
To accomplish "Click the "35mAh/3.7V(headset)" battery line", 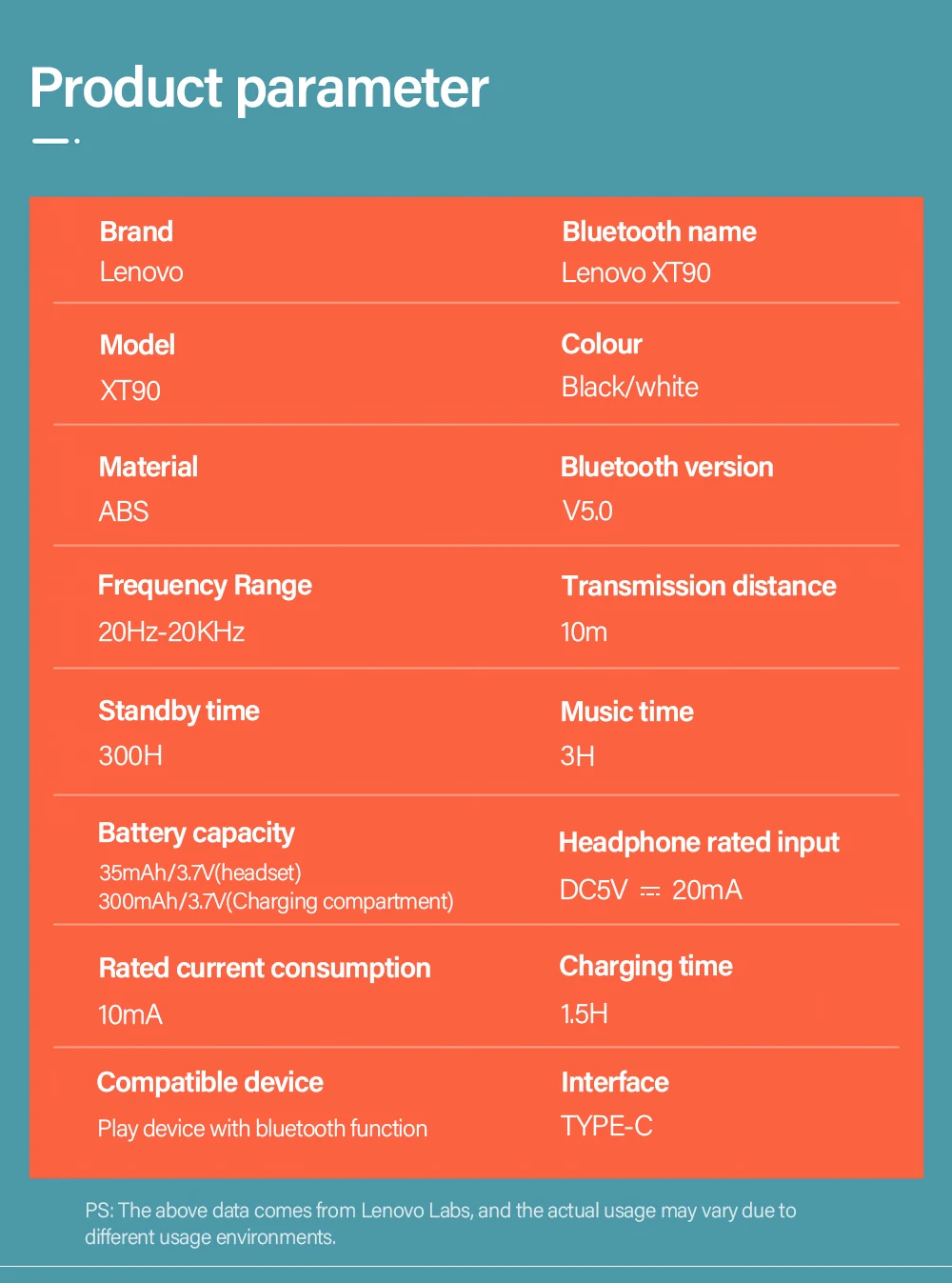I will coord(200,872).
